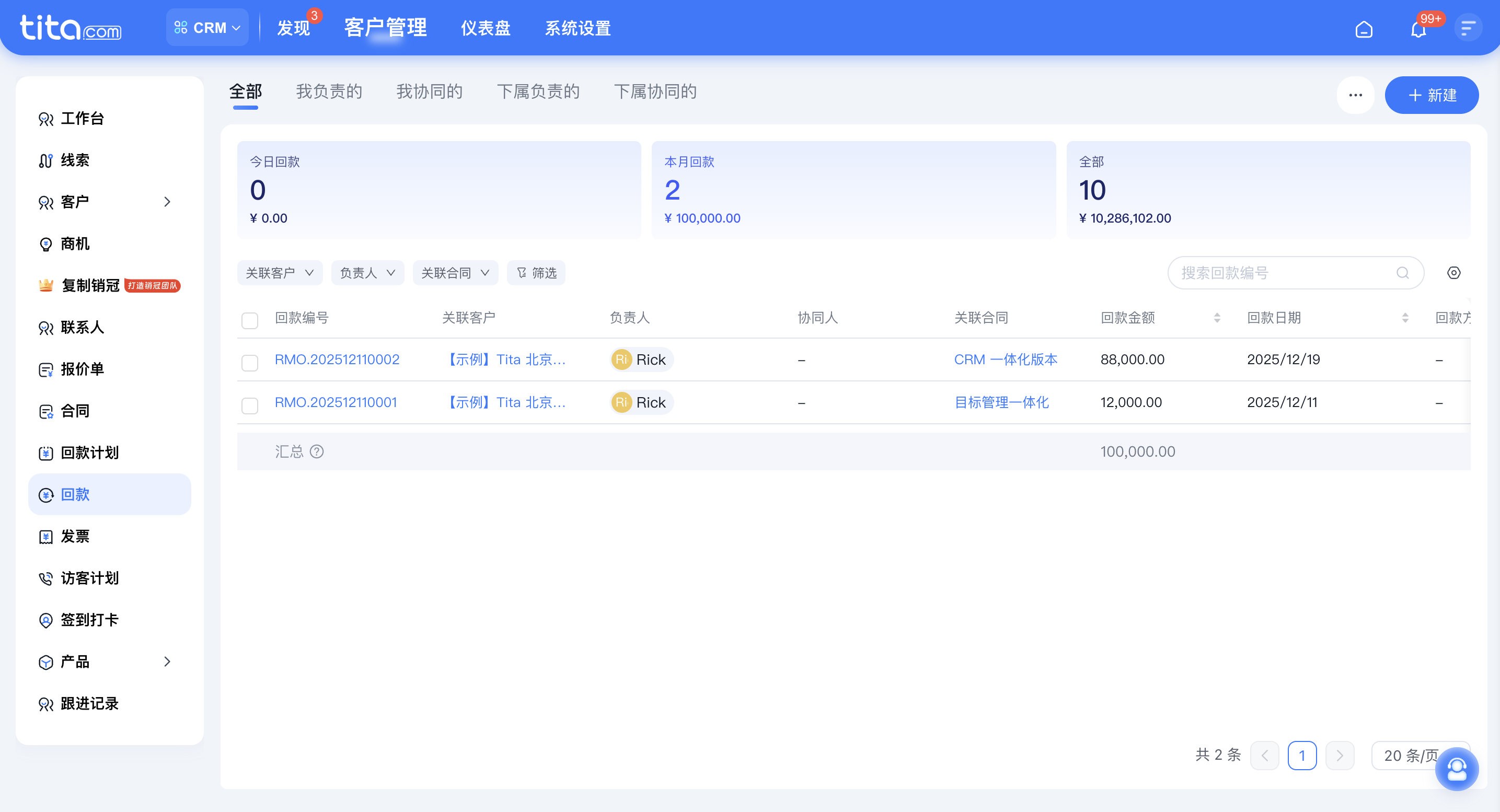This screenshot has height=812, width=1500.
Task: Open 客户管理 in top navigation
Action: click(386, 27)
